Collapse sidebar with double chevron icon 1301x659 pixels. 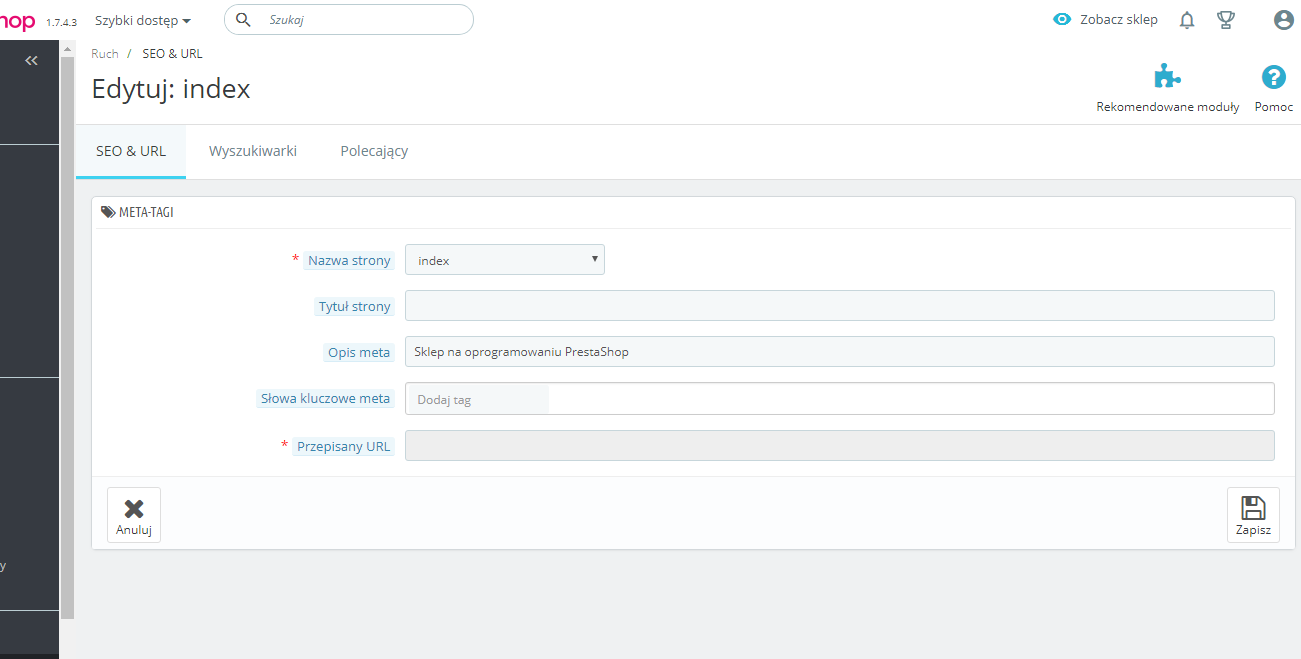31,61
